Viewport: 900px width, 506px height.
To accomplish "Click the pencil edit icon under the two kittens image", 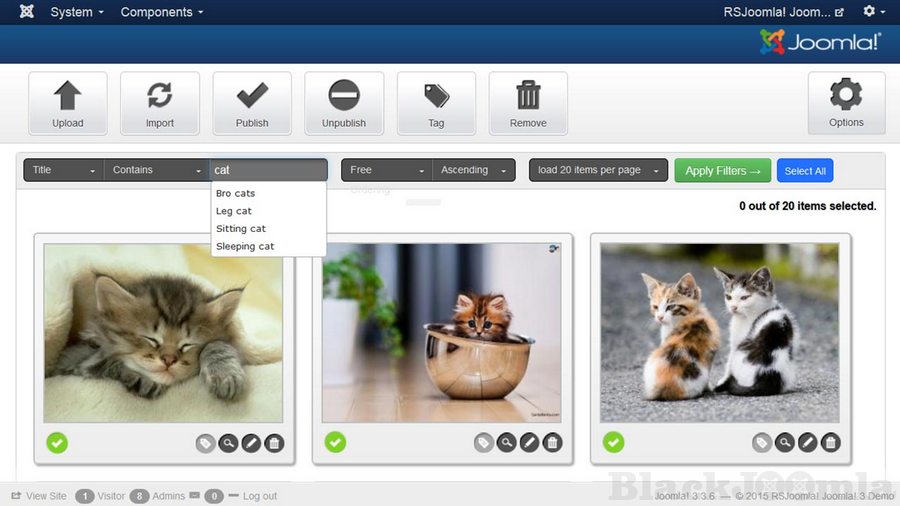I will [808, 442].
